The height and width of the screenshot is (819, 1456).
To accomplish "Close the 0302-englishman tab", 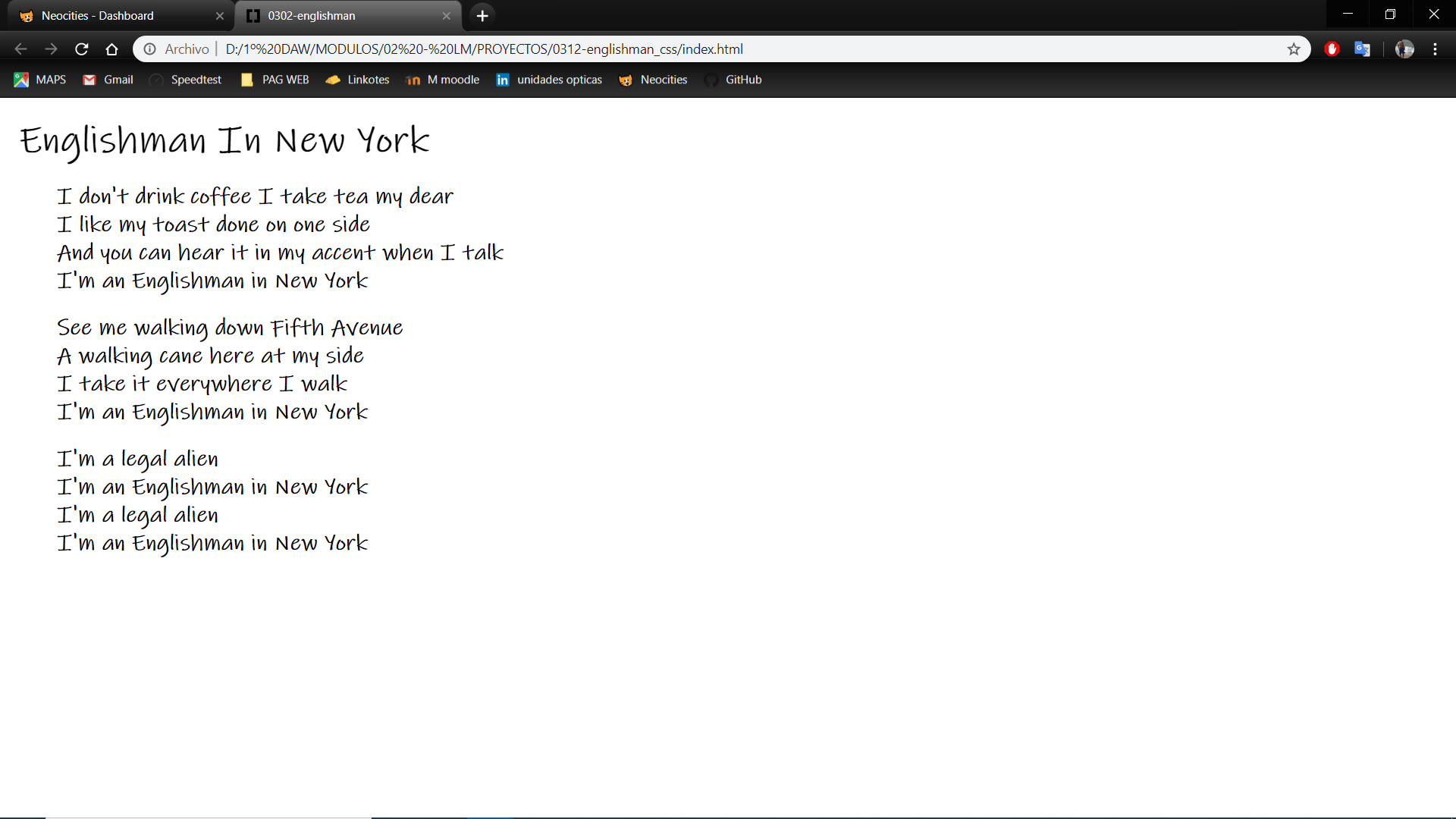I will point(447,16).
